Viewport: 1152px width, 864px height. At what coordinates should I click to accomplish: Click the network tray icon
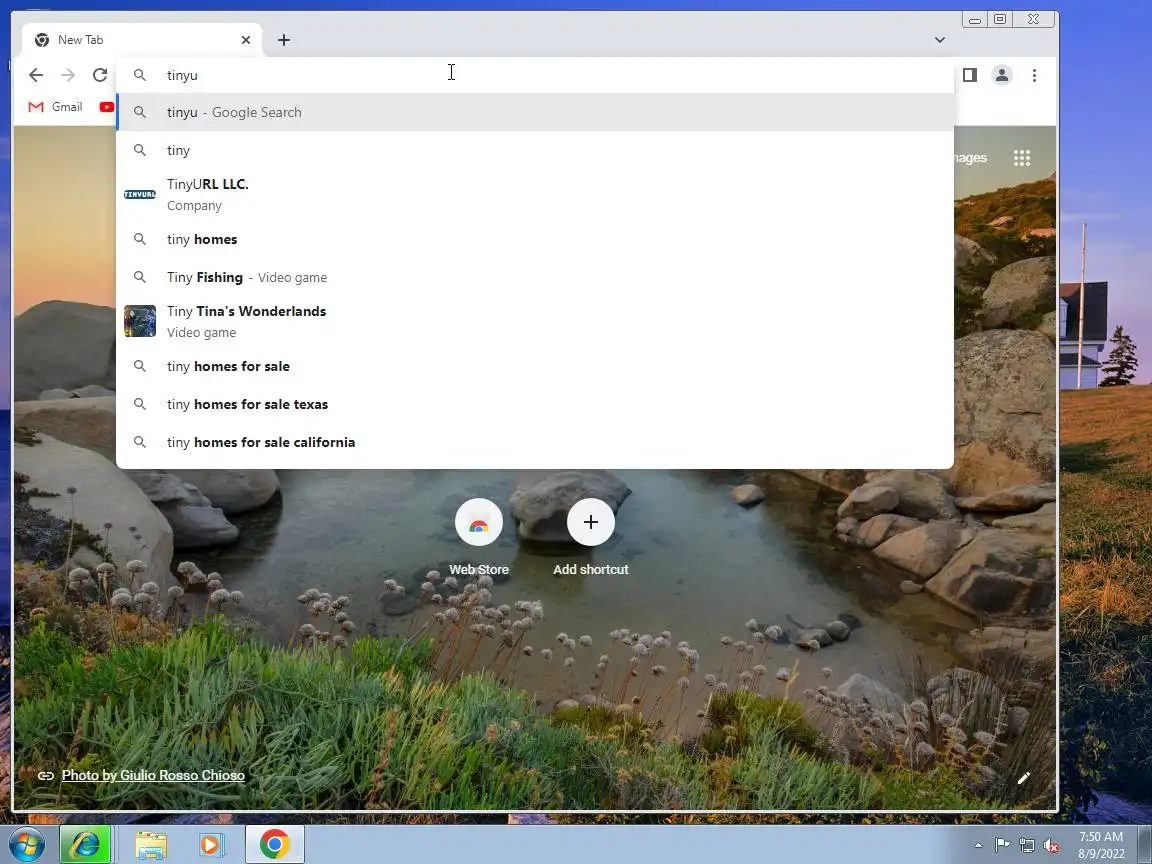[1027, 845]
